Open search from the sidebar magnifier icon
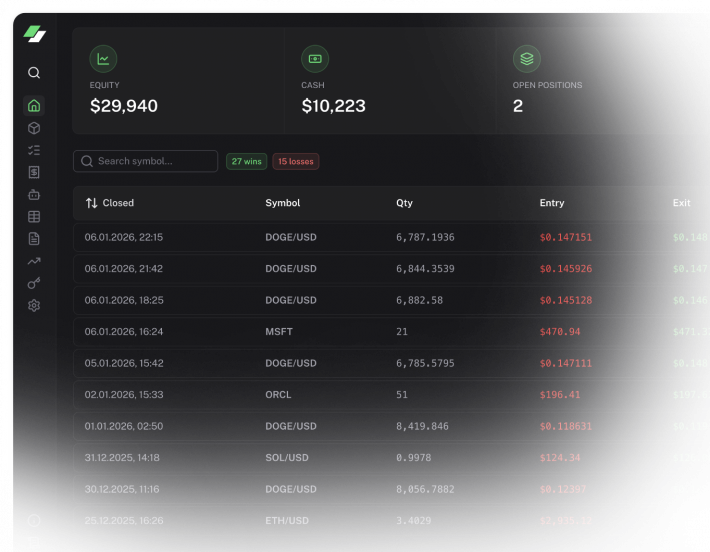Image resolution: width=710 pixels, height=552 pixels. [x=34, y=73]
